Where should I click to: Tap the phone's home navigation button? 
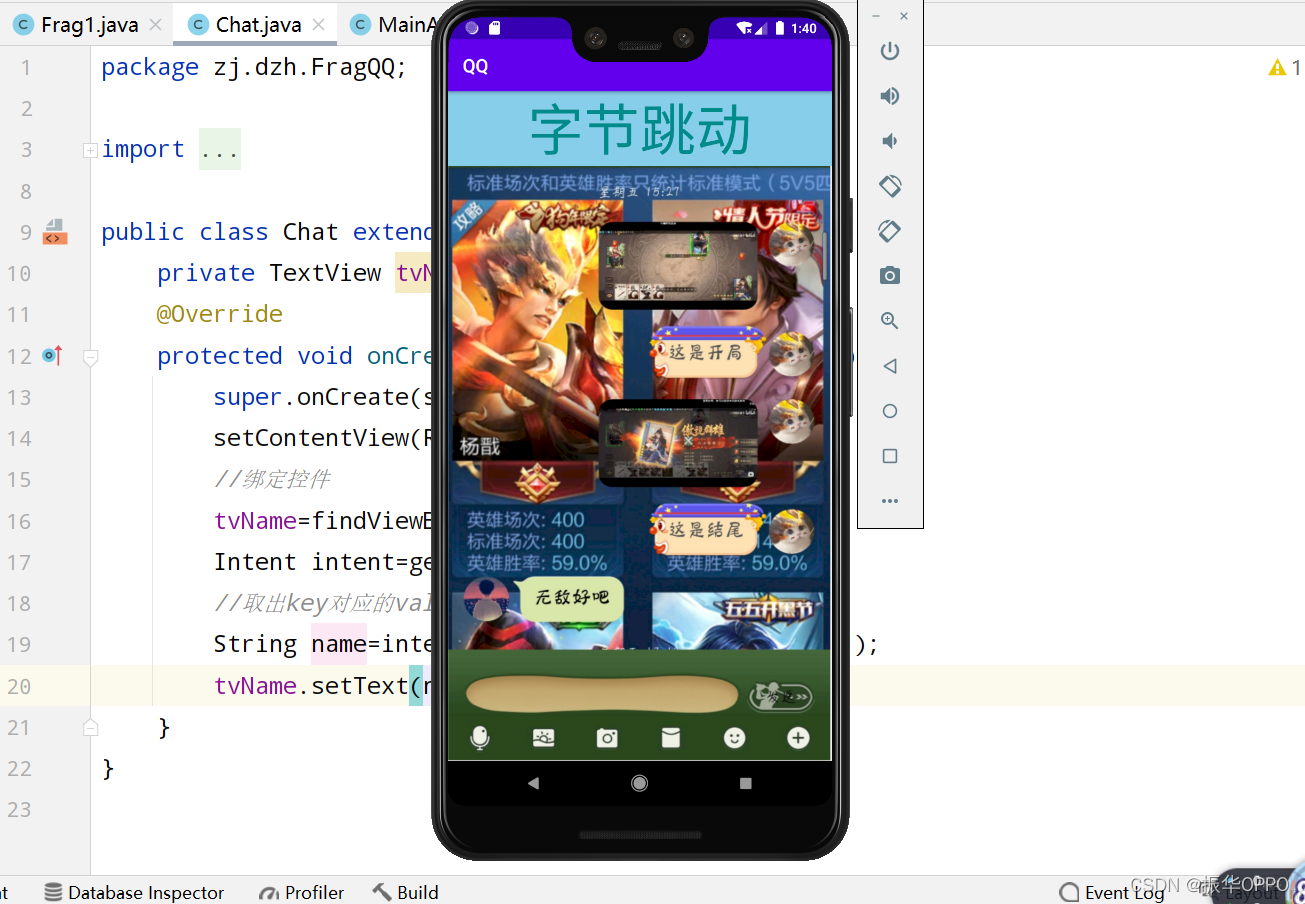(x=639, y=783)
